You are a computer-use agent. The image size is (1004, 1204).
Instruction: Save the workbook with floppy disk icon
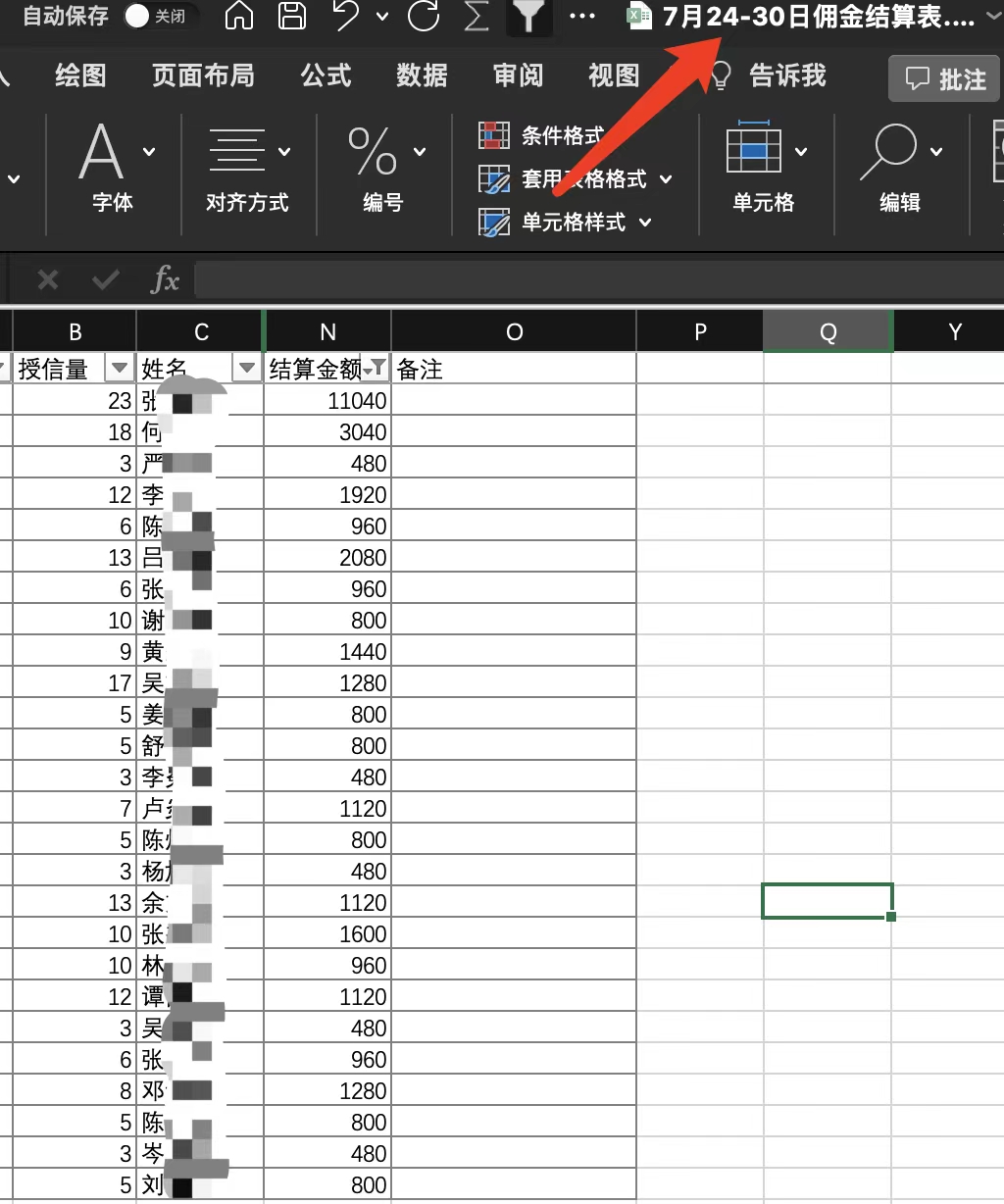[x=292, y=16]
